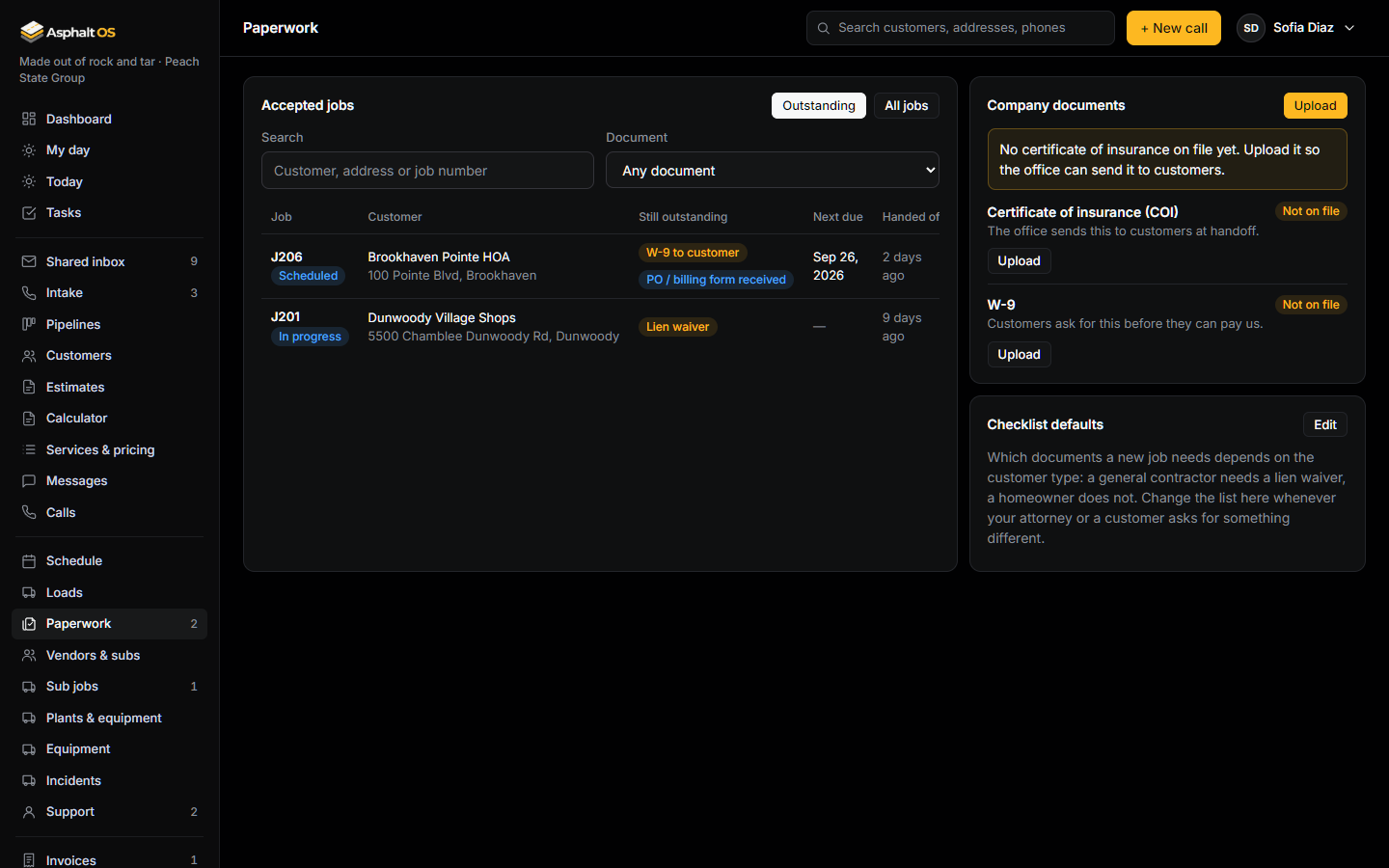Expand the Sofia Diaz user menu chevron
This screenshot has height=868, width=1389.
tap(1349, 28)
